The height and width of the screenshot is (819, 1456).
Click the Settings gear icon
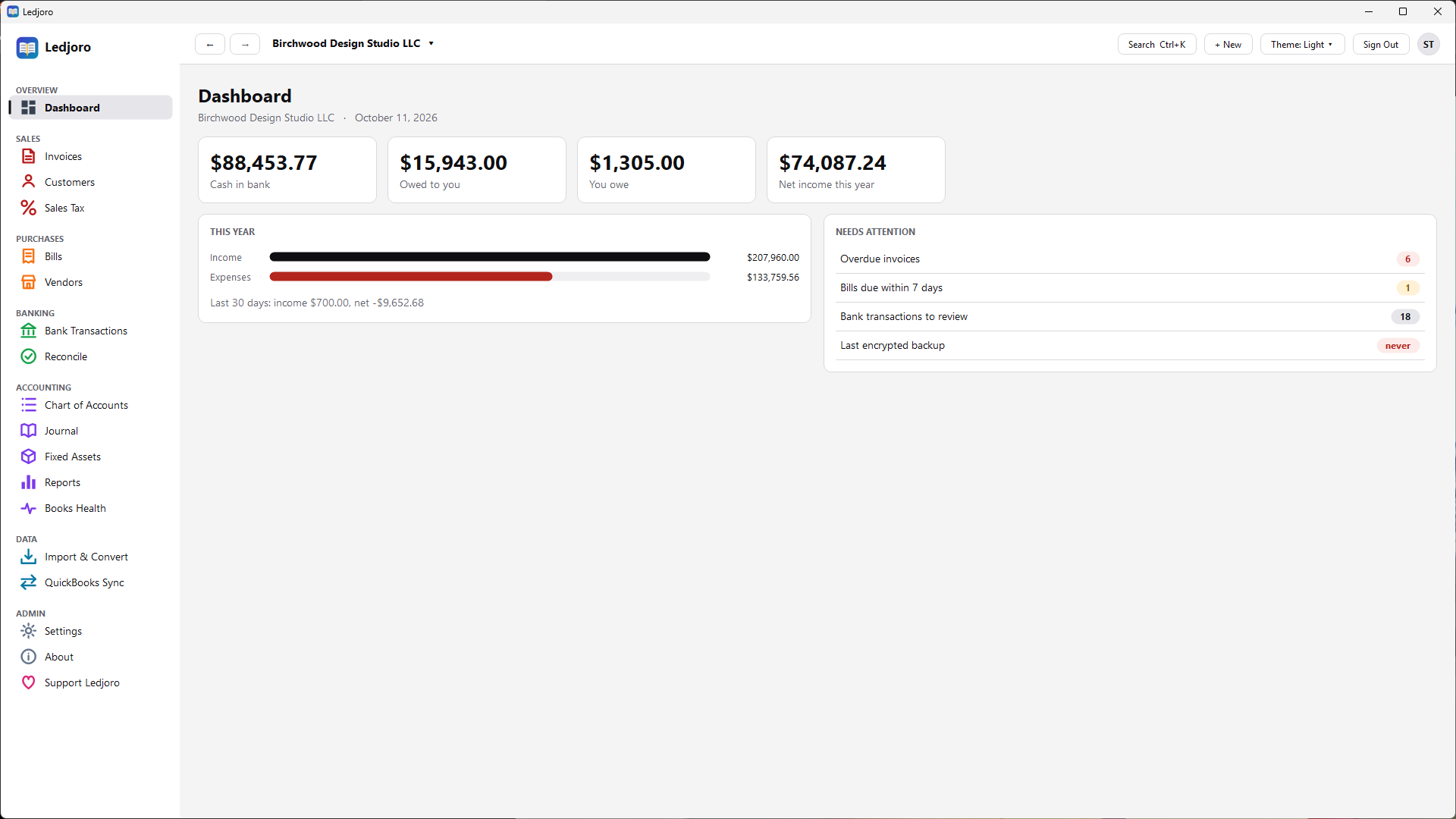click(28, 631)
